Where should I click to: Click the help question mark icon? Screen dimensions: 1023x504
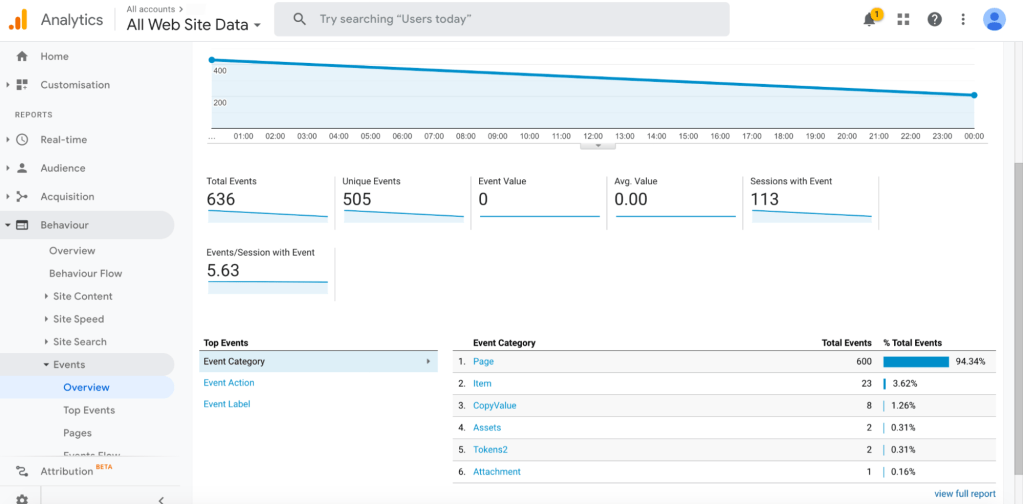pos(934,19)
